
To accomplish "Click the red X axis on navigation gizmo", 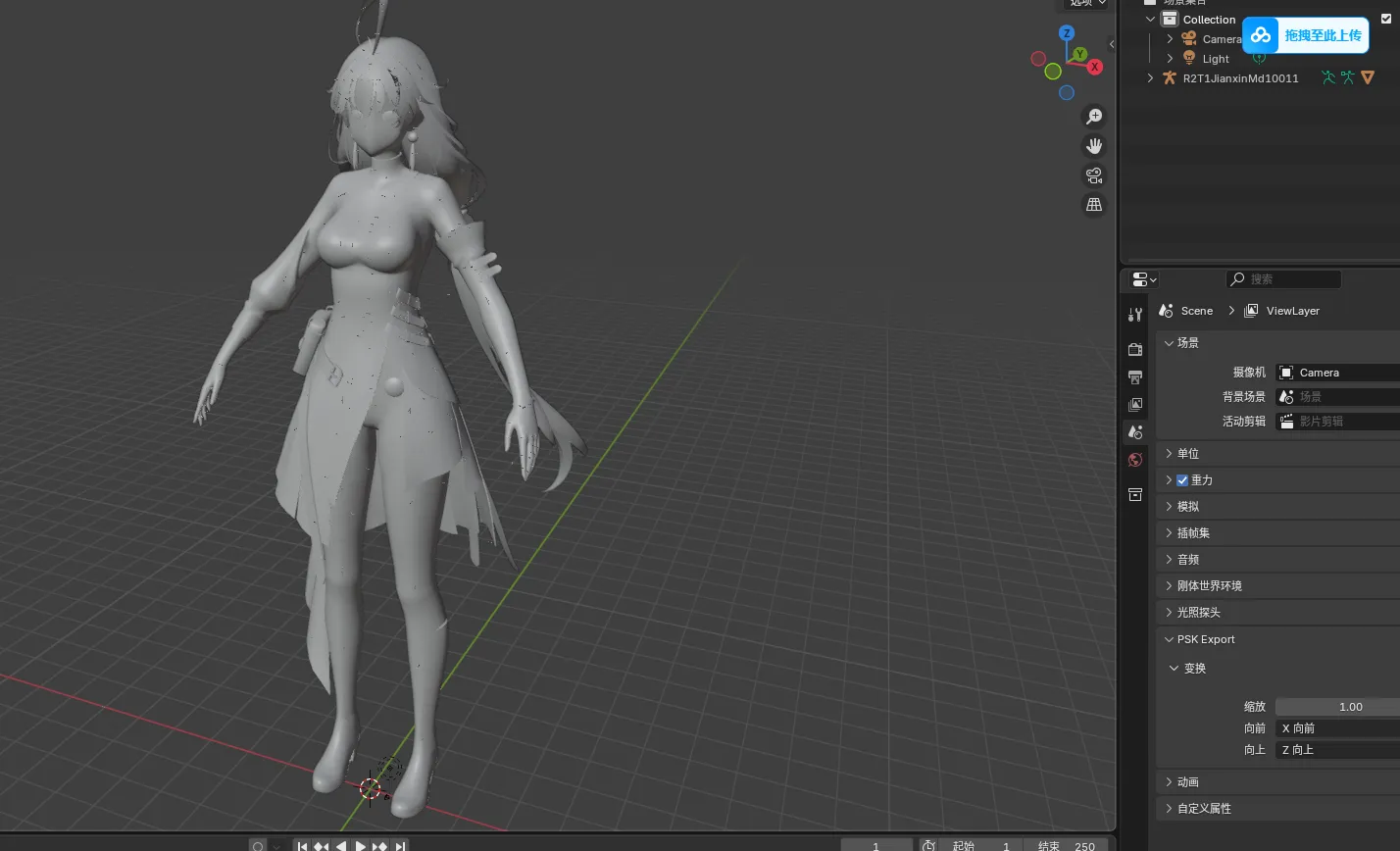I will pyautogui.click(x=1094, y=67).
